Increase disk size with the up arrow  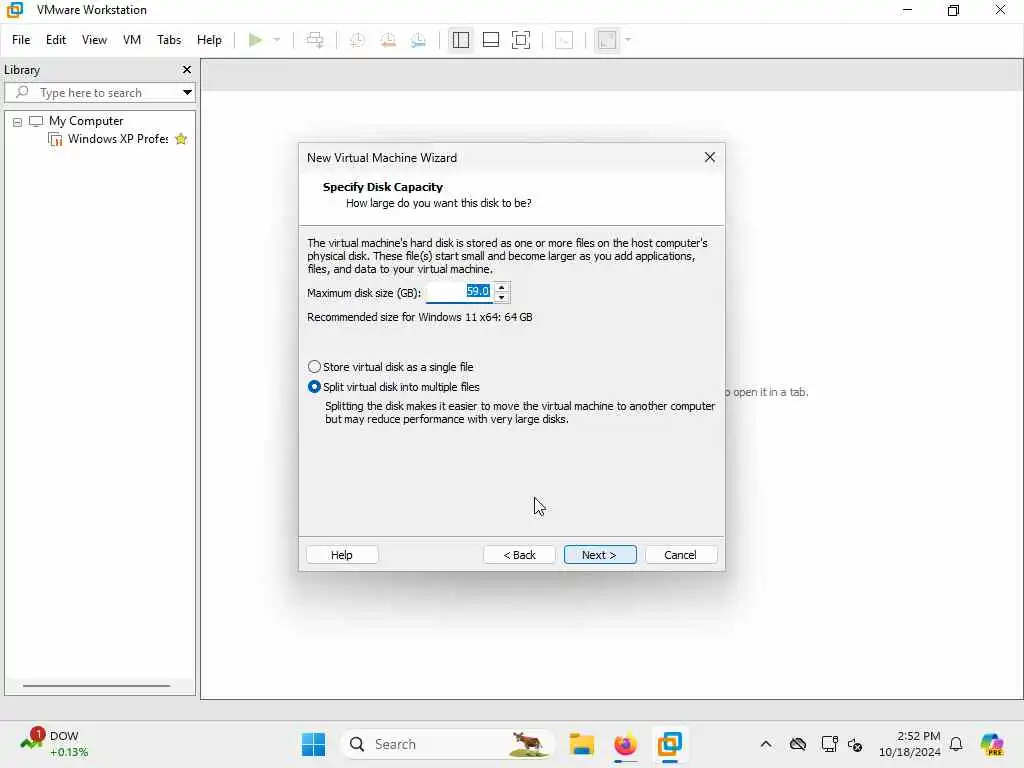(x=502, y=287)
